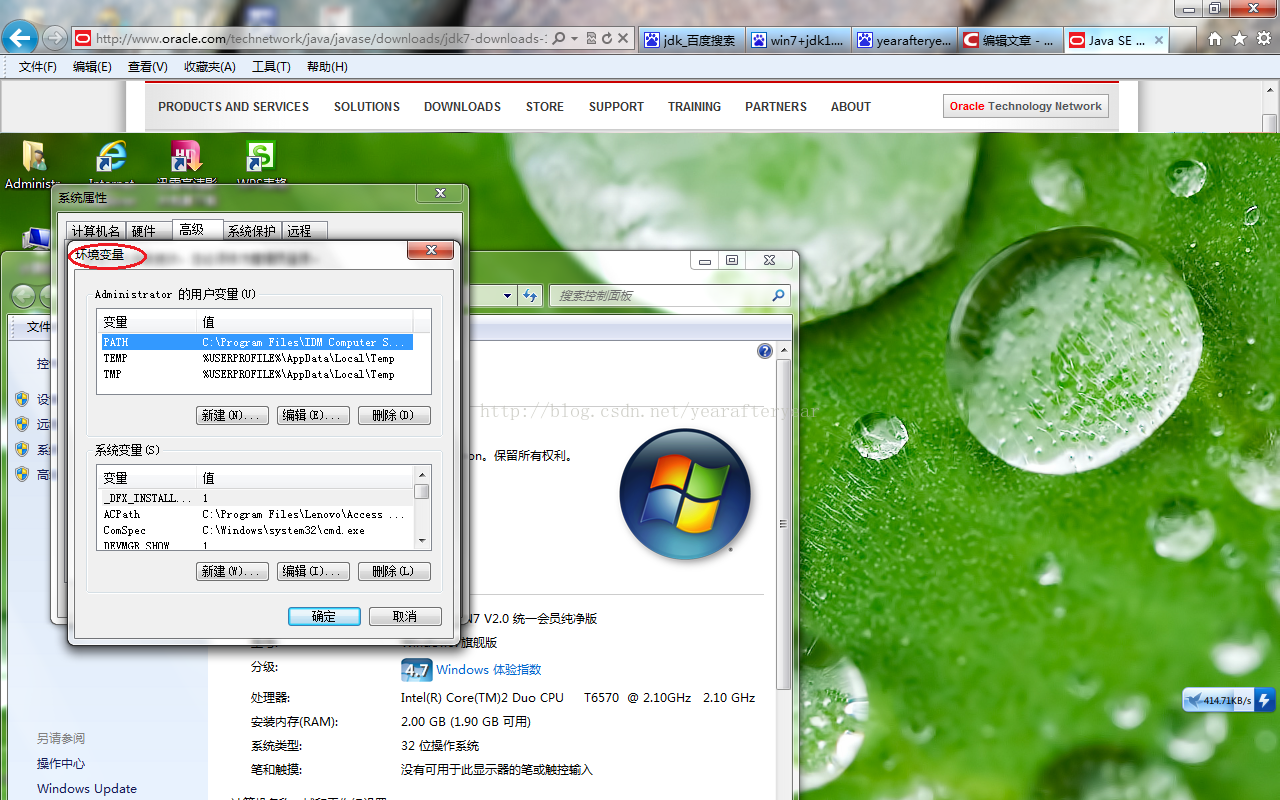Select the TEMP user variable row

(257, 358)
